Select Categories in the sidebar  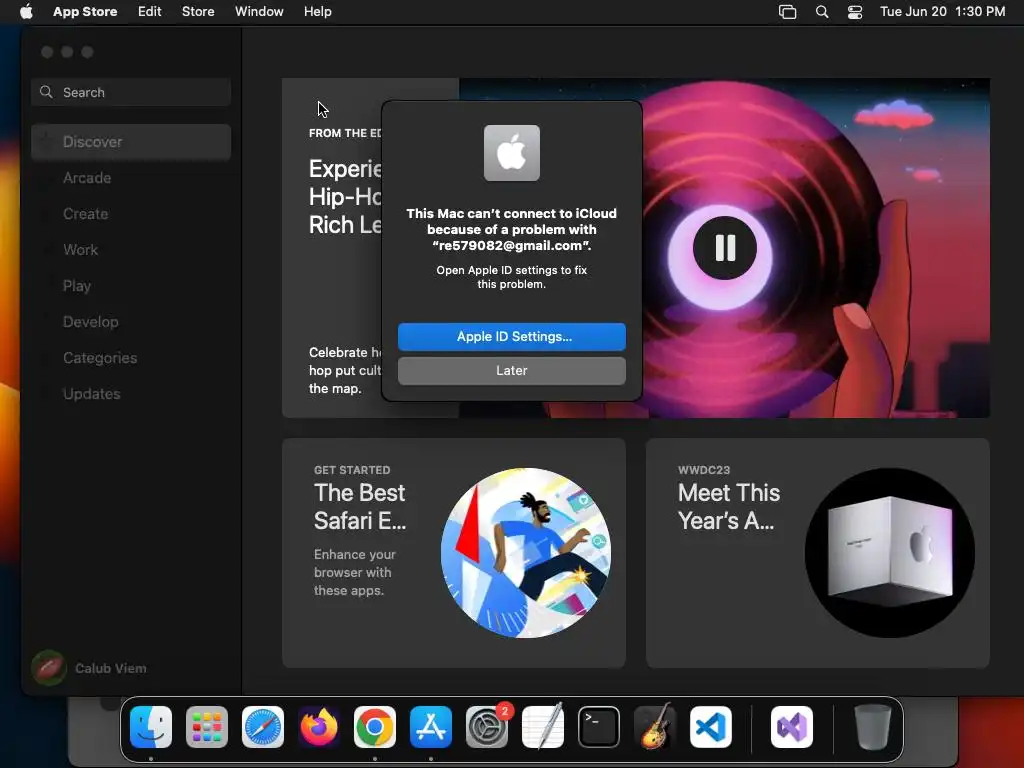coord(131,358)
